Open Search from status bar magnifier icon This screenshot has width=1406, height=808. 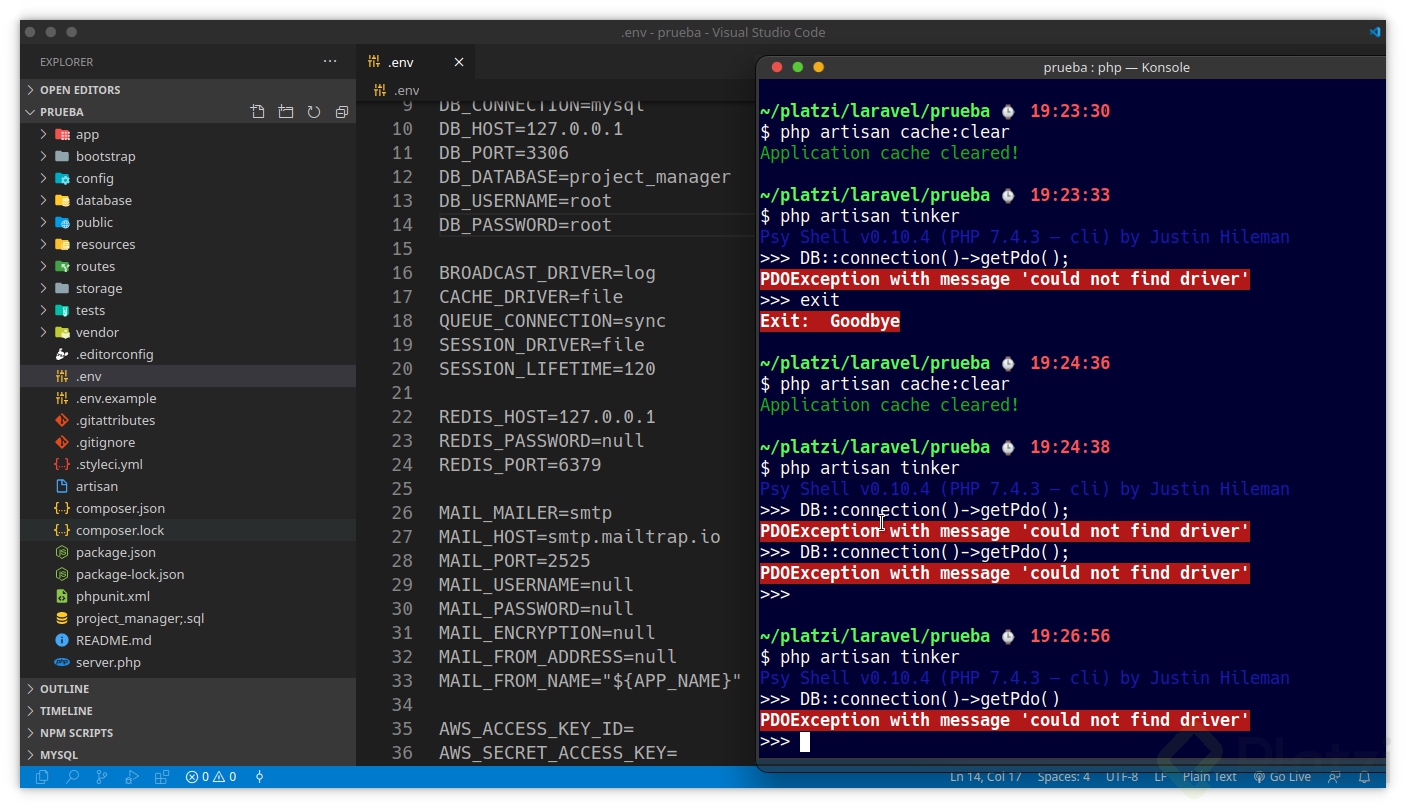(72, 777)
